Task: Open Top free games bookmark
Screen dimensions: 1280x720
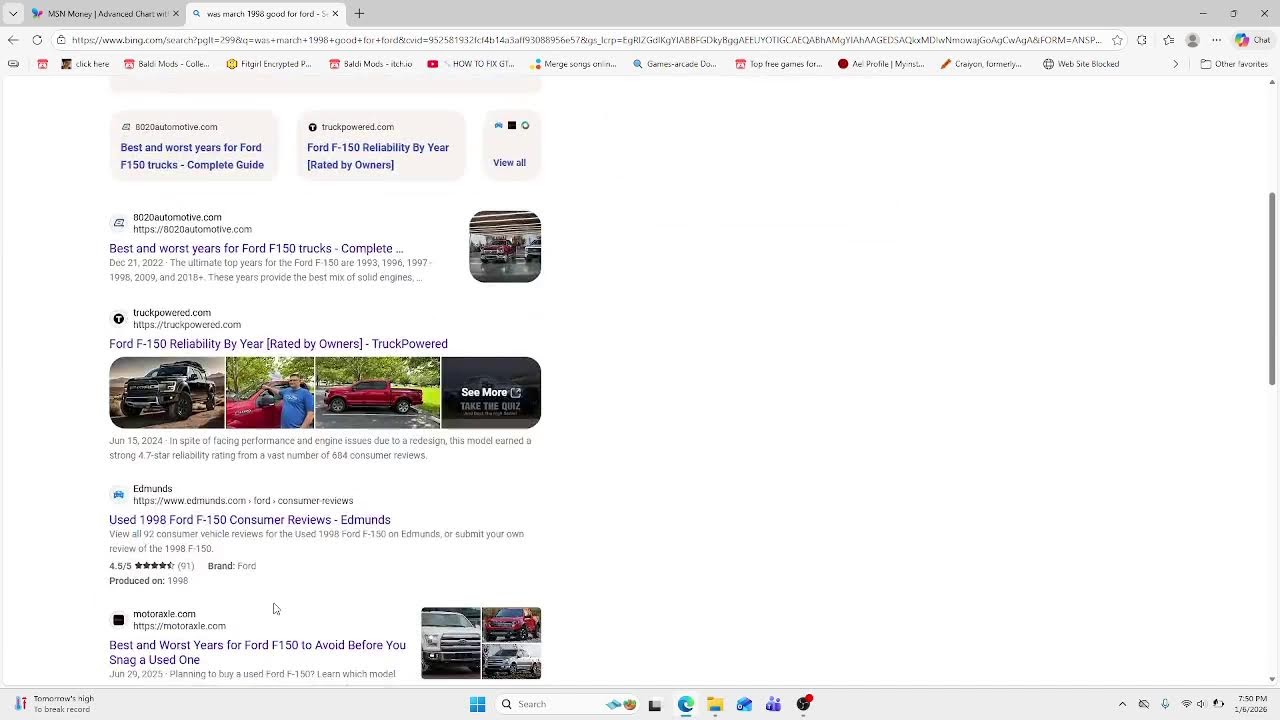Action: click(x=778, y=64)
